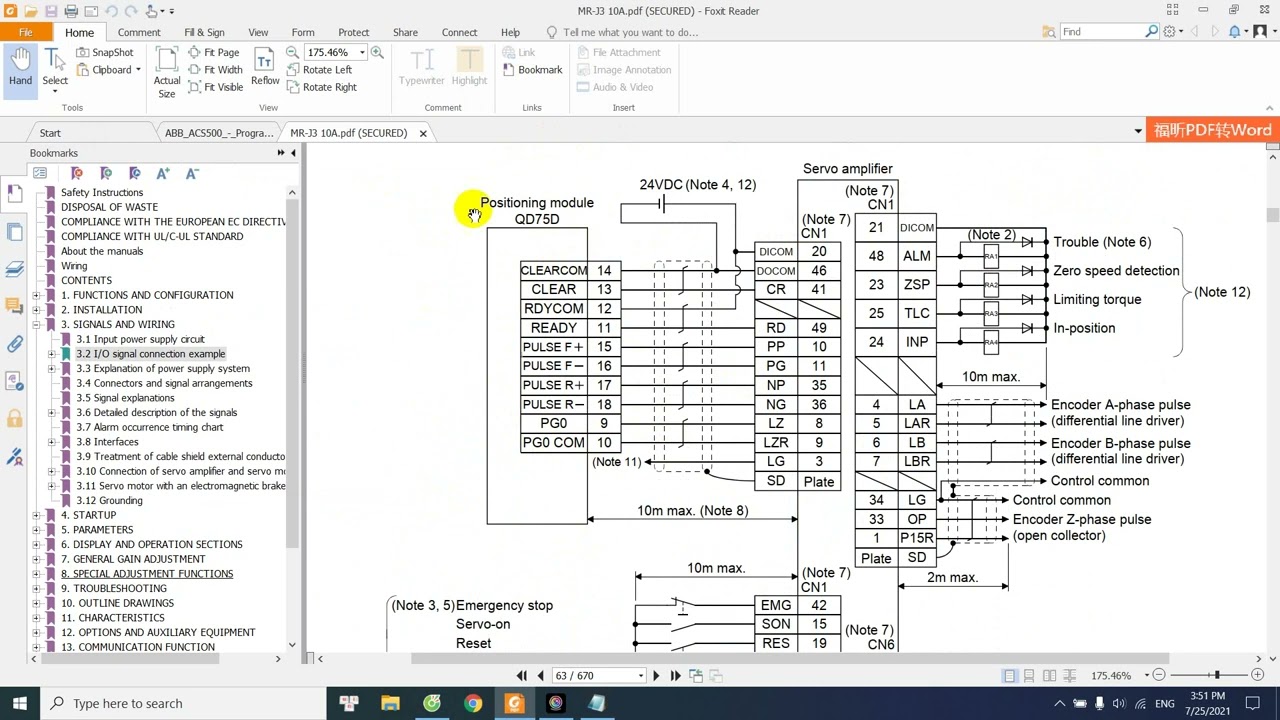Open the Pages thumbnails panel icon
Screen dimensions: 1280x720
pos(14,232)
